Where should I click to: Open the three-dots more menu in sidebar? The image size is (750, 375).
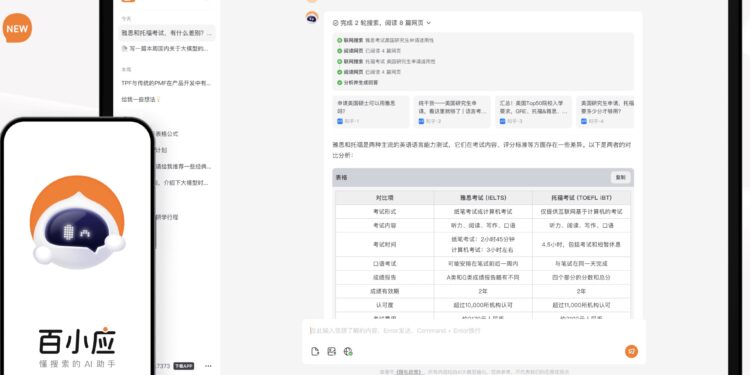pos(208,366)
